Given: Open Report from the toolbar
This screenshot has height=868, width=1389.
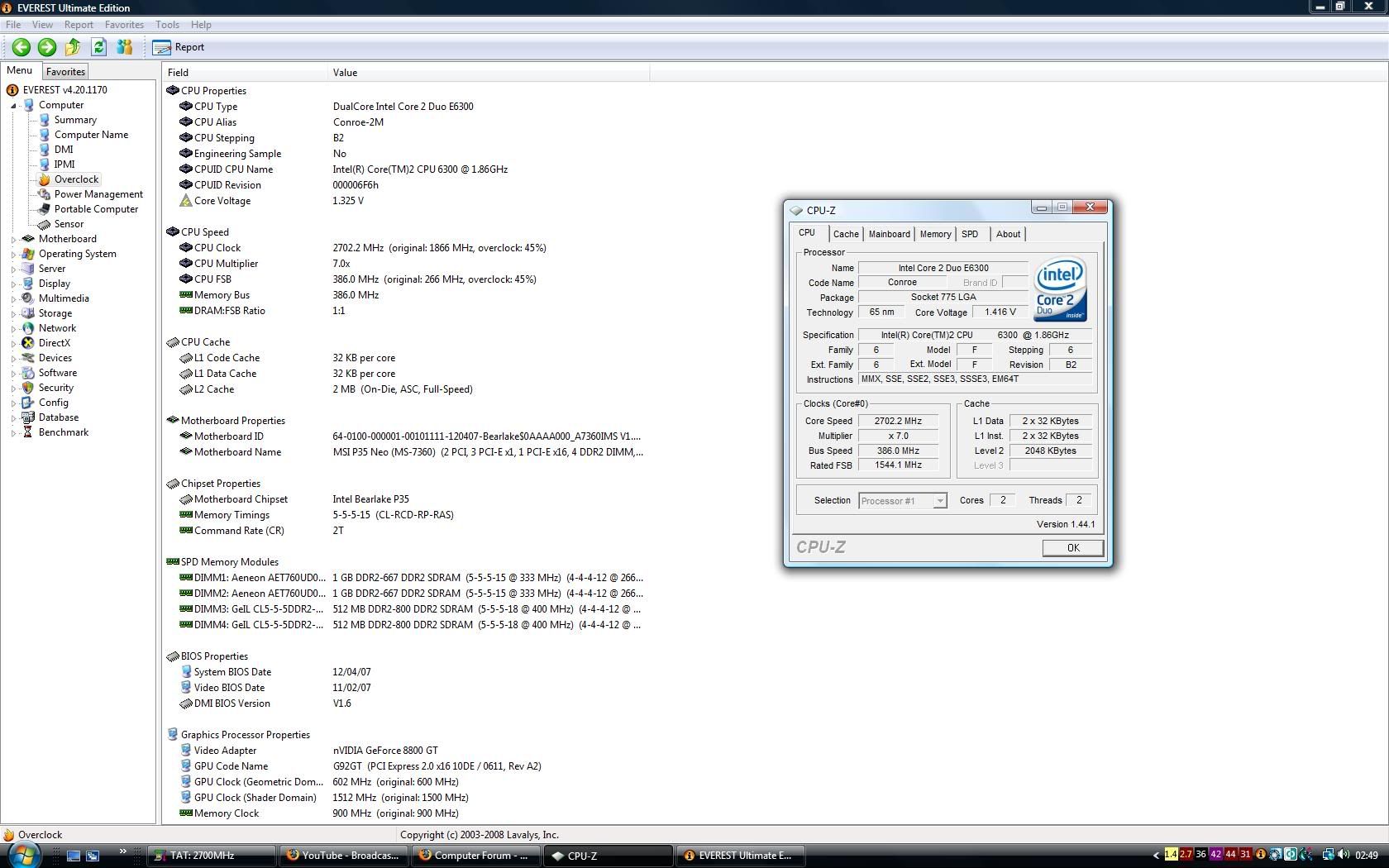Looking at the screenshot, I should 179,47.
